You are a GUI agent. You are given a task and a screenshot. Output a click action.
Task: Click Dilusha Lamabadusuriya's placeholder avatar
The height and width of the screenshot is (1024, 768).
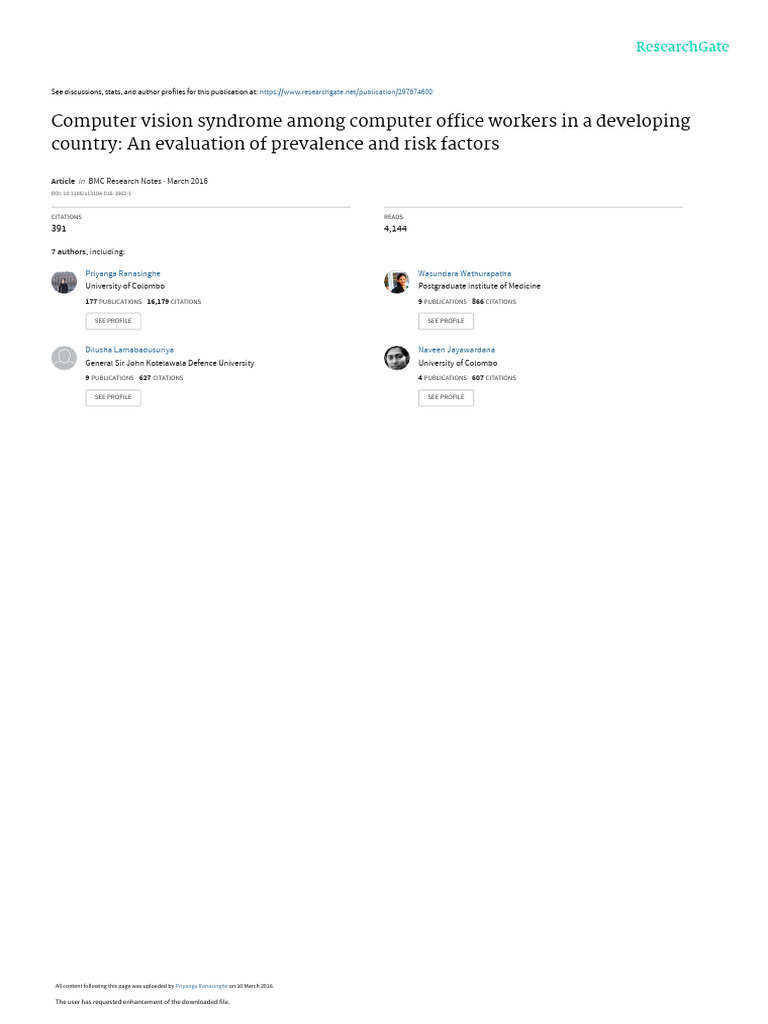pyautogui.click(x=64, y=358)
